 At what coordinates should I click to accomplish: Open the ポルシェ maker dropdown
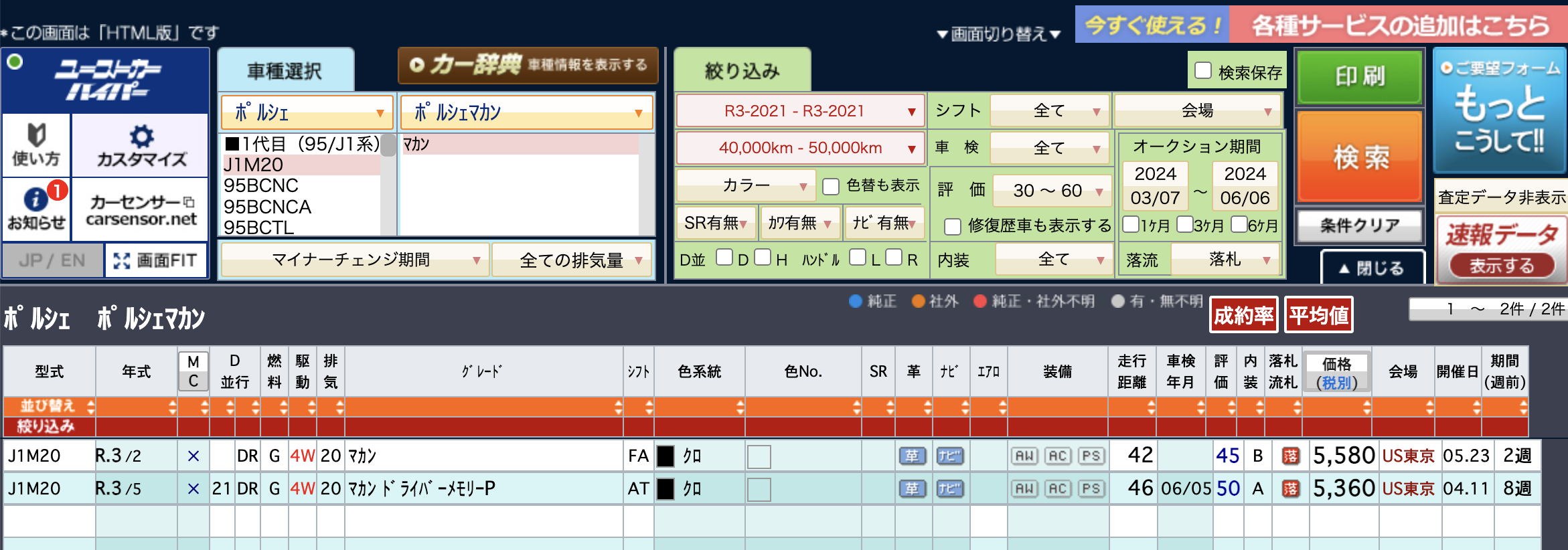point(307,112)
